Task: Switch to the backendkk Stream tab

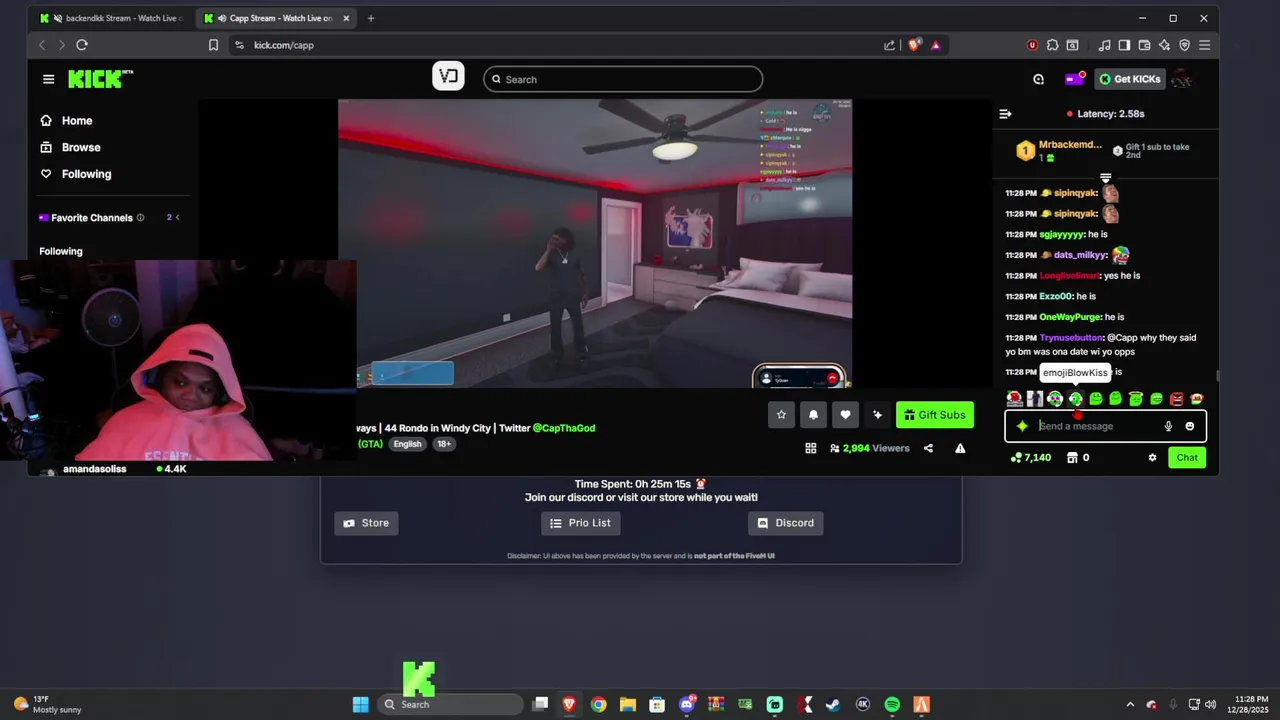Action: point(111,18)
